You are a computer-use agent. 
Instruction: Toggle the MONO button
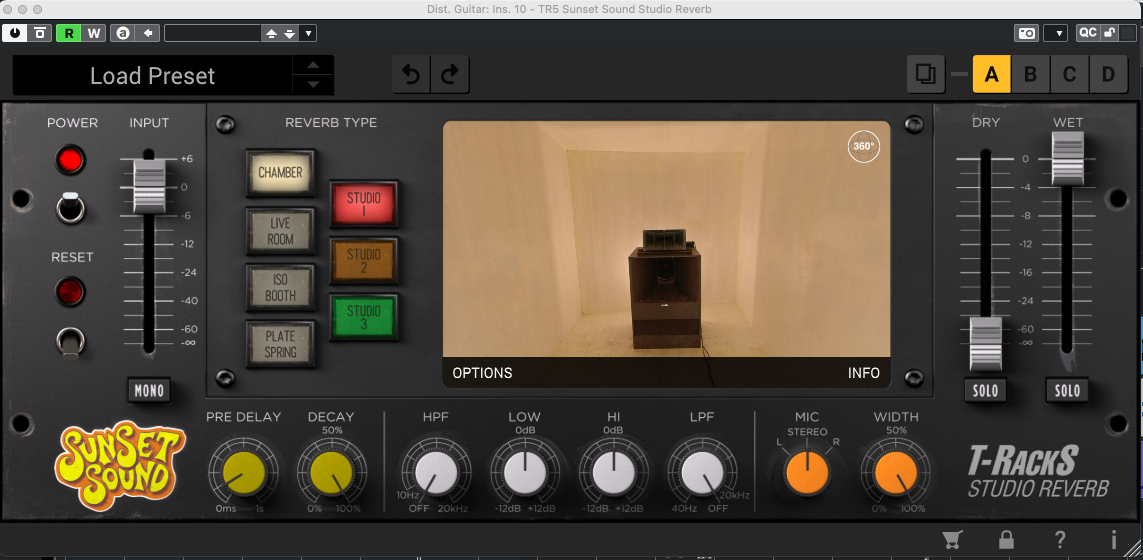[x=149, y=390]
